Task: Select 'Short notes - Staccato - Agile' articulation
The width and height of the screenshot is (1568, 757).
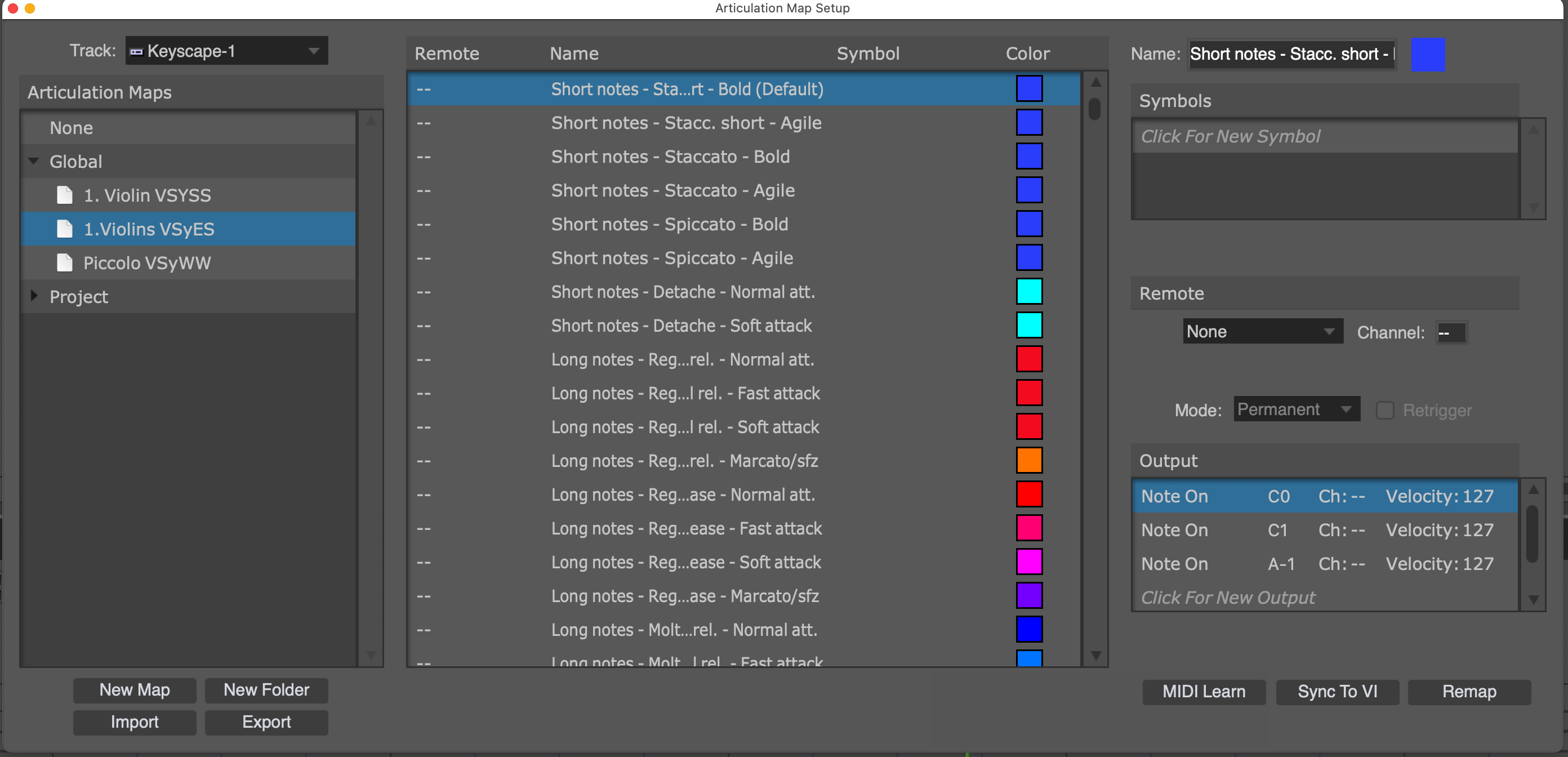Action: click(x=744, y=190)
